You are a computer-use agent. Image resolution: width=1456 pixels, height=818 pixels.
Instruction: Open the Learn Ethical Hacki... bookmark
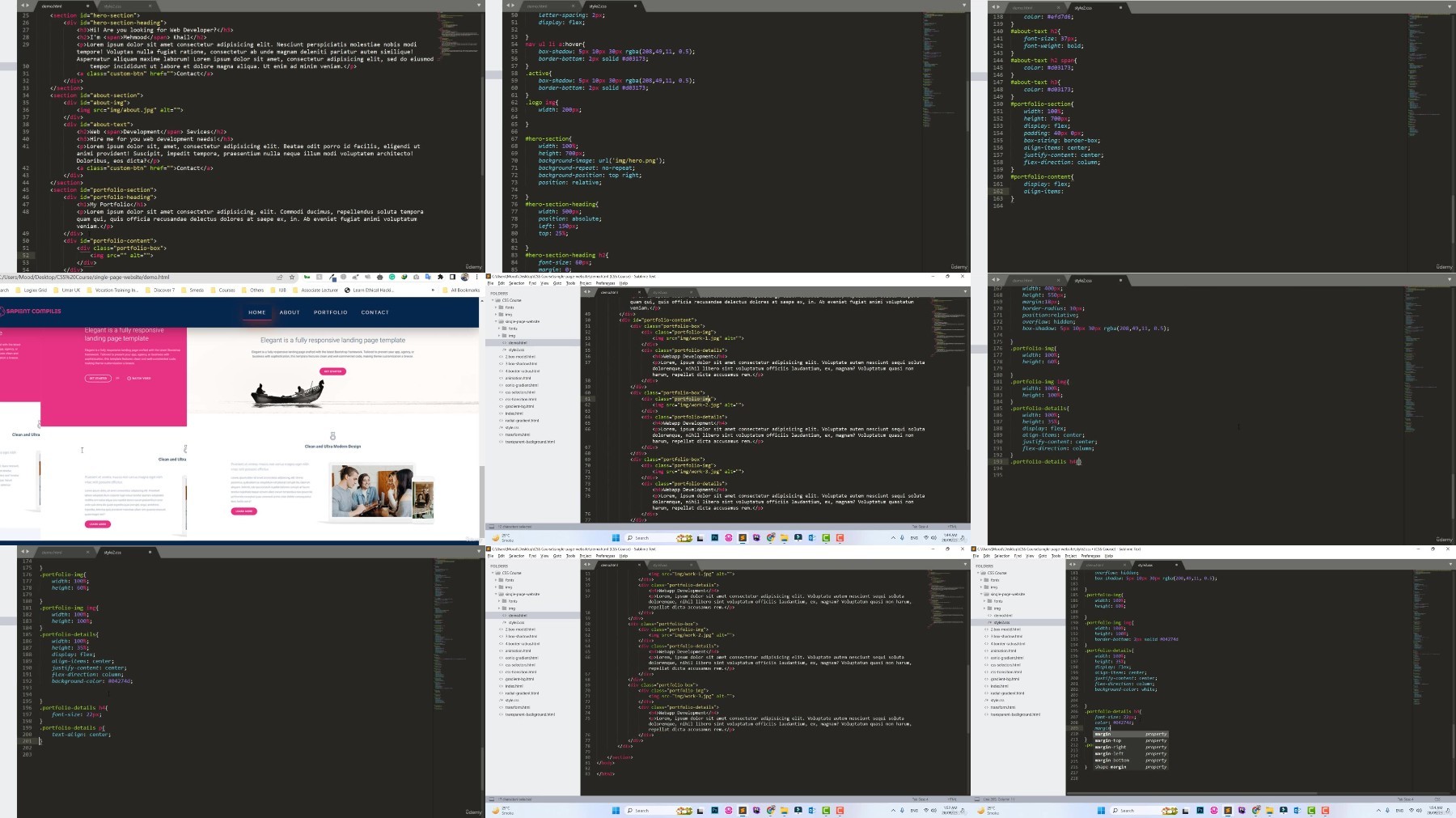[x=369, y=290]
